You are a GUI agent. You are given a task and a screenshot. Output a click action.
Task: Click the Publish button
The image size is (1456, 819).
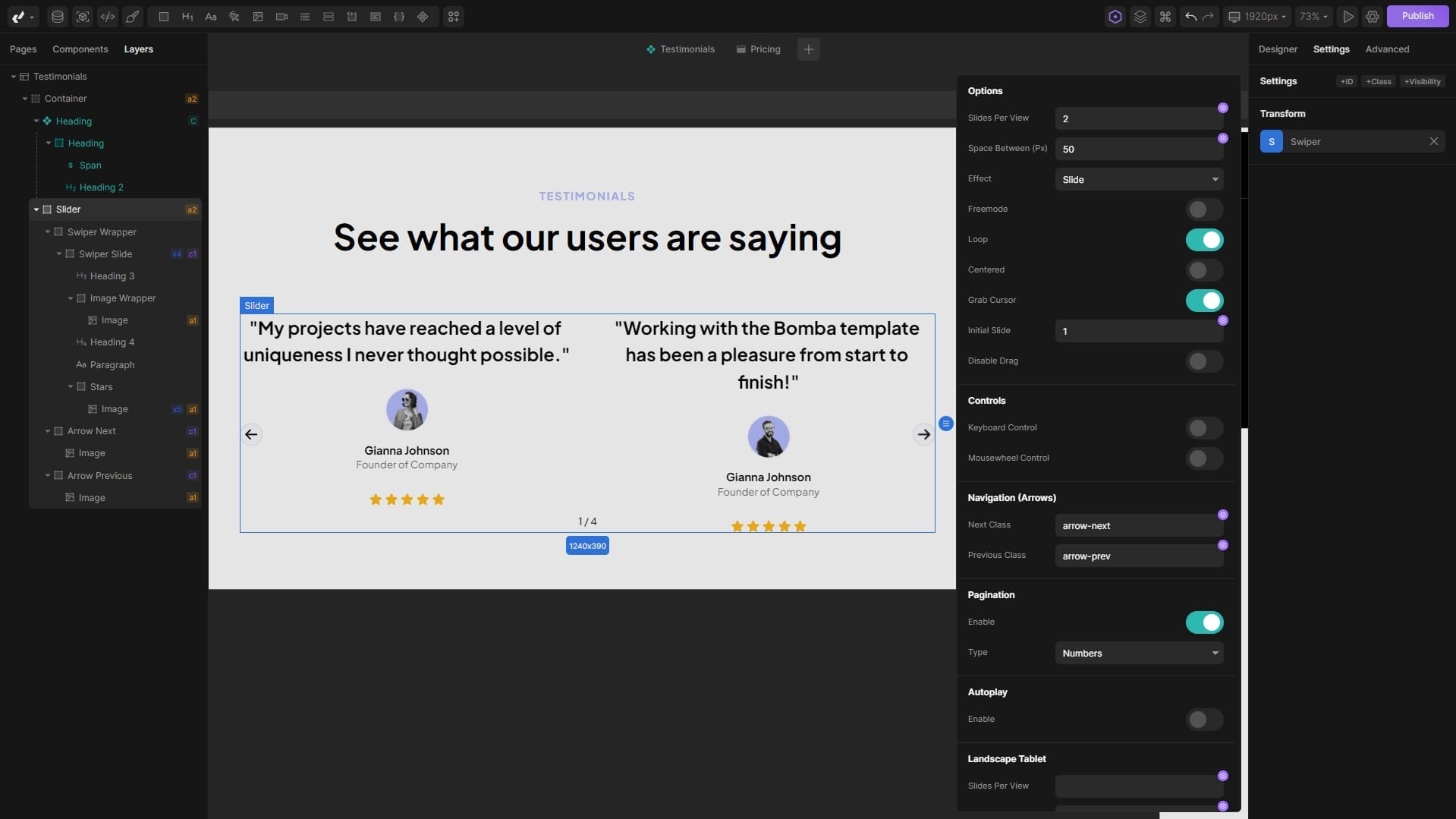[x=1417, y=16]
